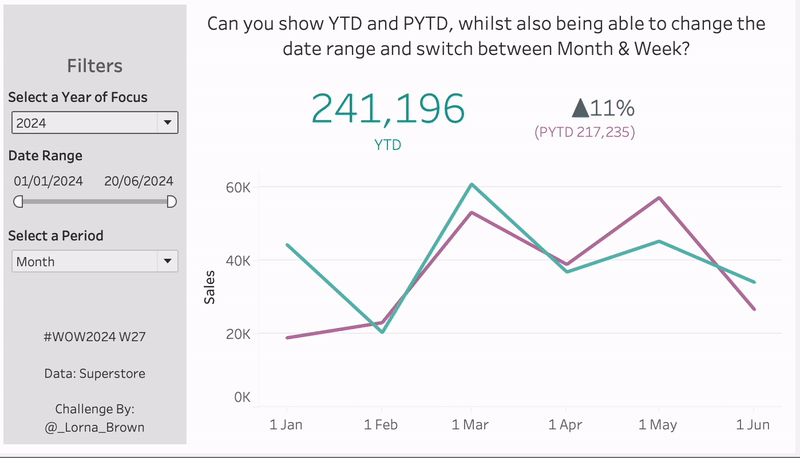Click the PYTD 217,235 label
The height and width of the screenshot is (458, 800).
[x=586, y=131]
